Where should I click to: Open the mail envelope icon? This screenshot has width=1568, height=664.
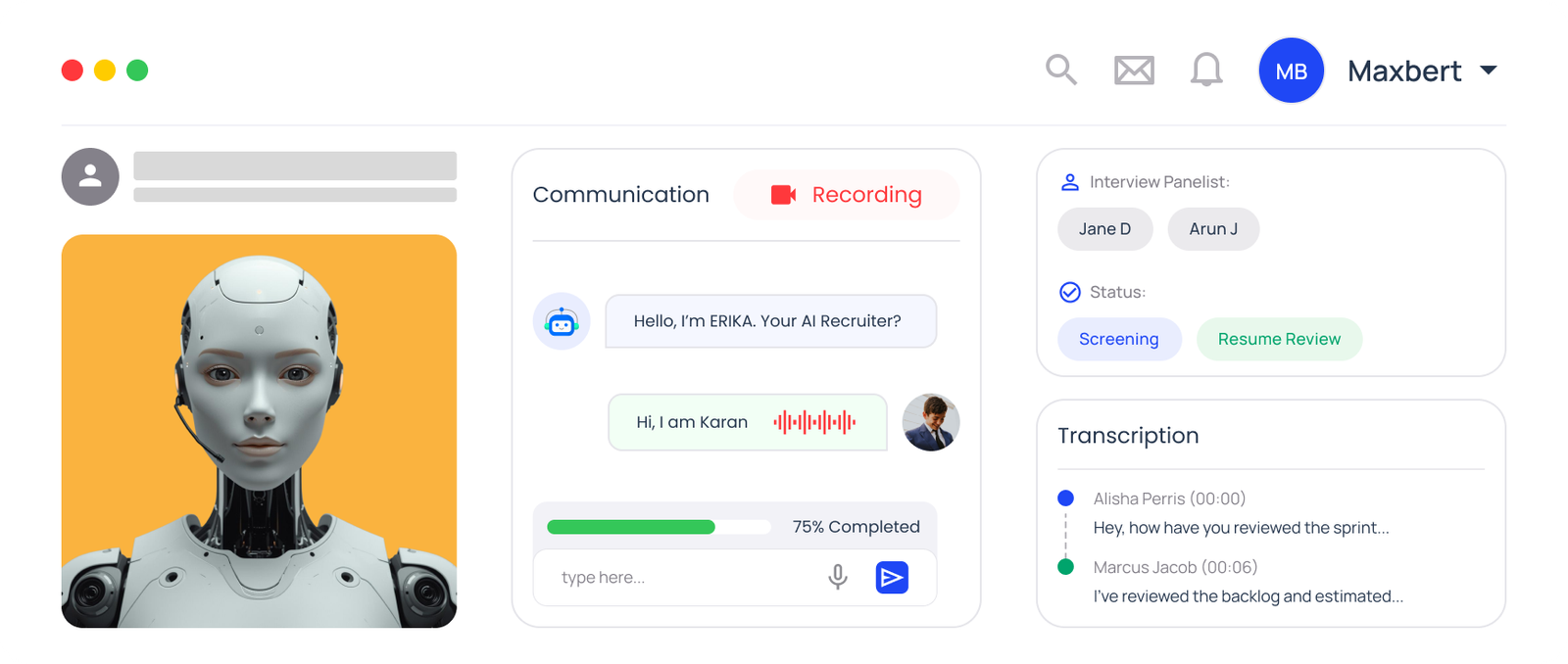click(1134, 71)
